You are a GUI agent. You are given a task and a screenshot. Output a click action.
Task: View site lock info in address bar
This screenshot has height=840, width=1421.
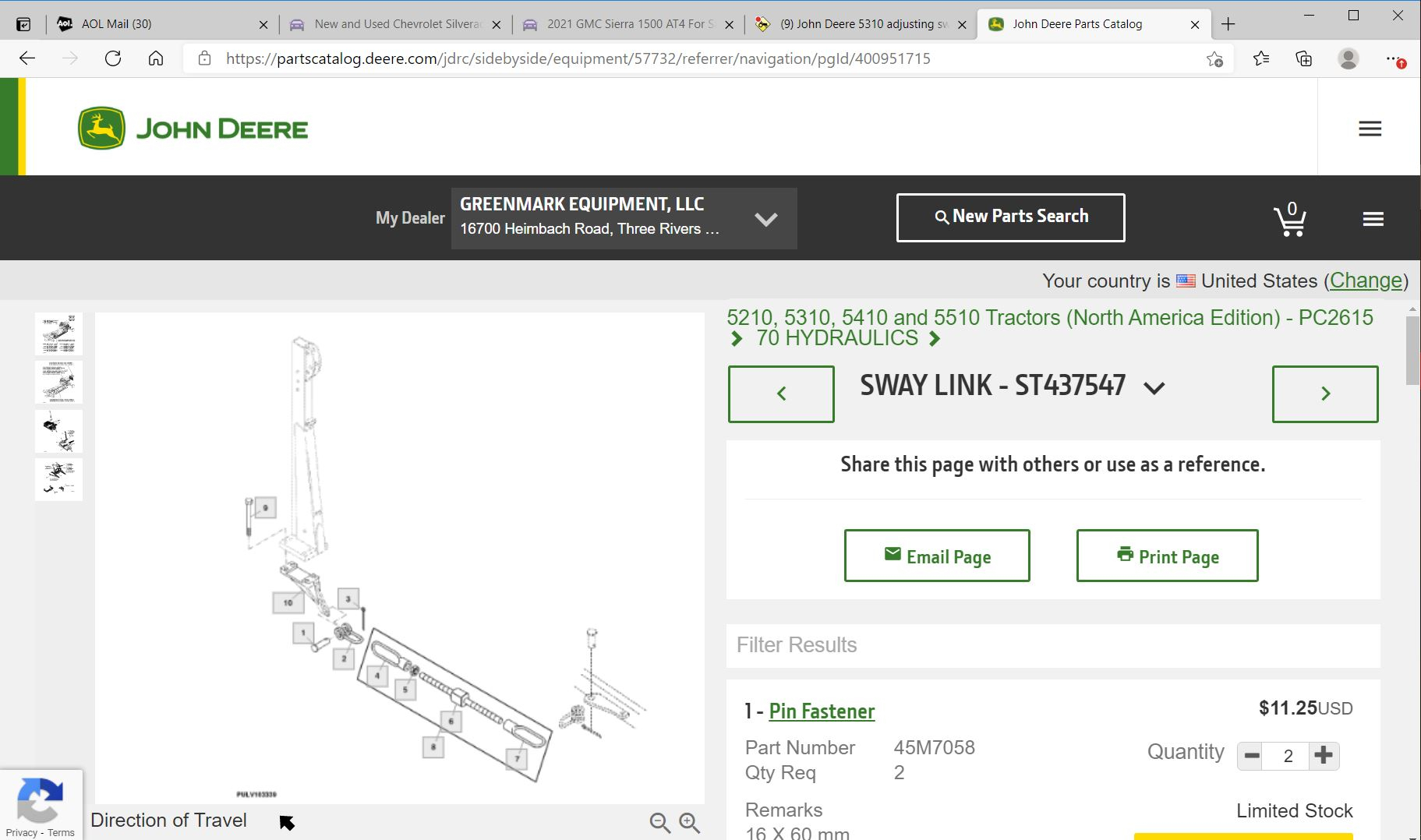(x=204, y=58)
